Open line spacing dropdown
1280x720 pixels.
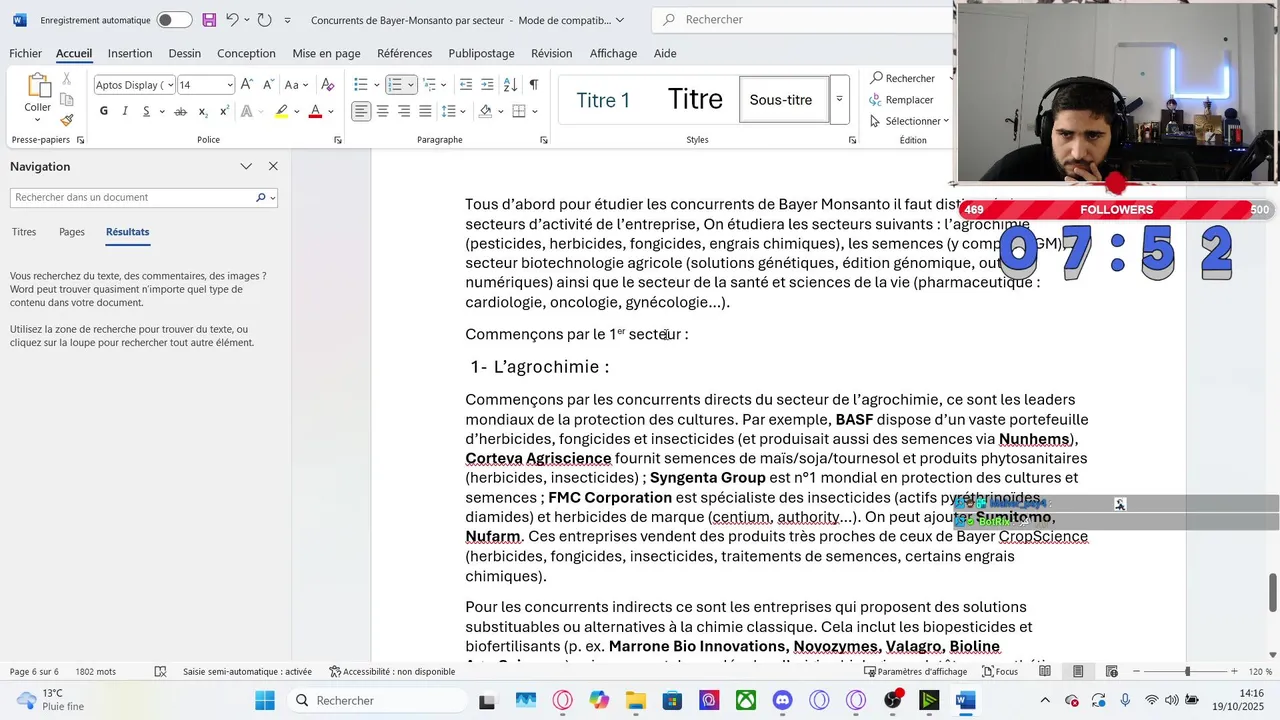[x=454, y=111]
